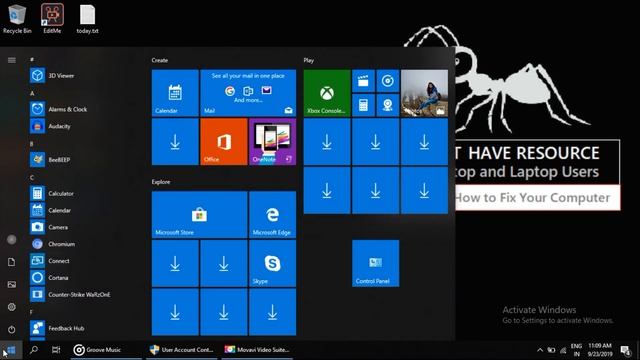This screenshot has width=640, height=360.
Task: Show hidden tray icons chevron
Action: coord(540,350)
